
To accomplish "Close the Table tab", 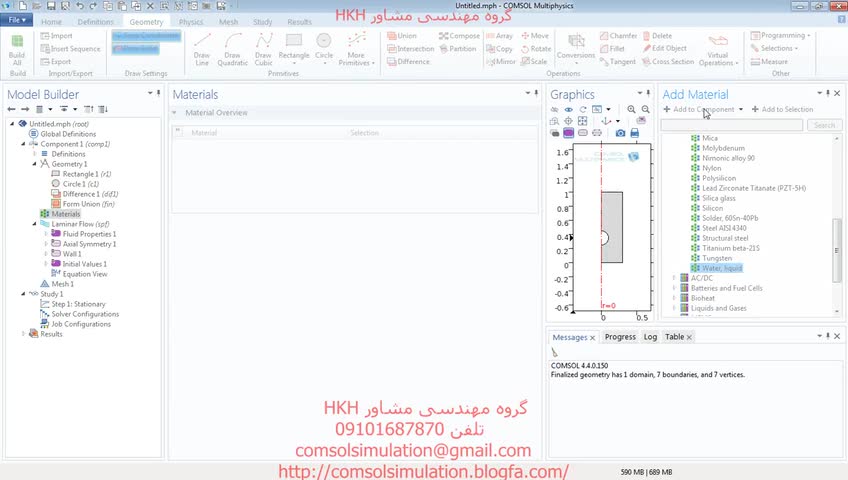I will (x=689, y=337).
